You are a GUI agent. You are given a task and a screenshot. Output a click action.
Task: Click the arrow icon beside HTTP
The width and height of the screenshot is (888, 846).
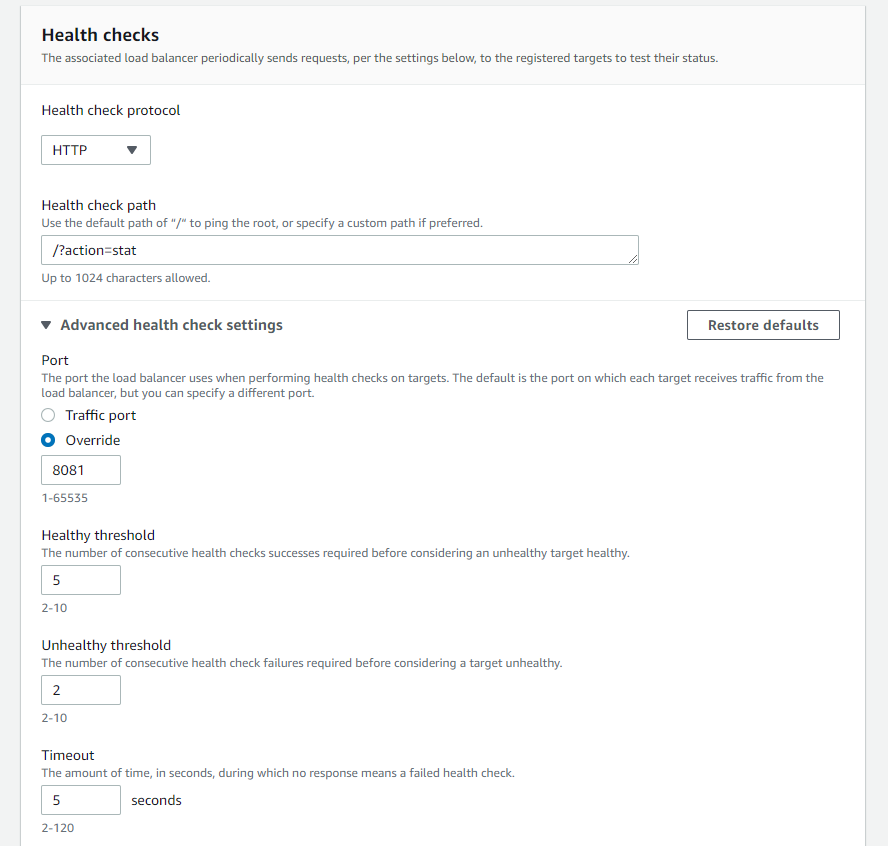[132, 150]
